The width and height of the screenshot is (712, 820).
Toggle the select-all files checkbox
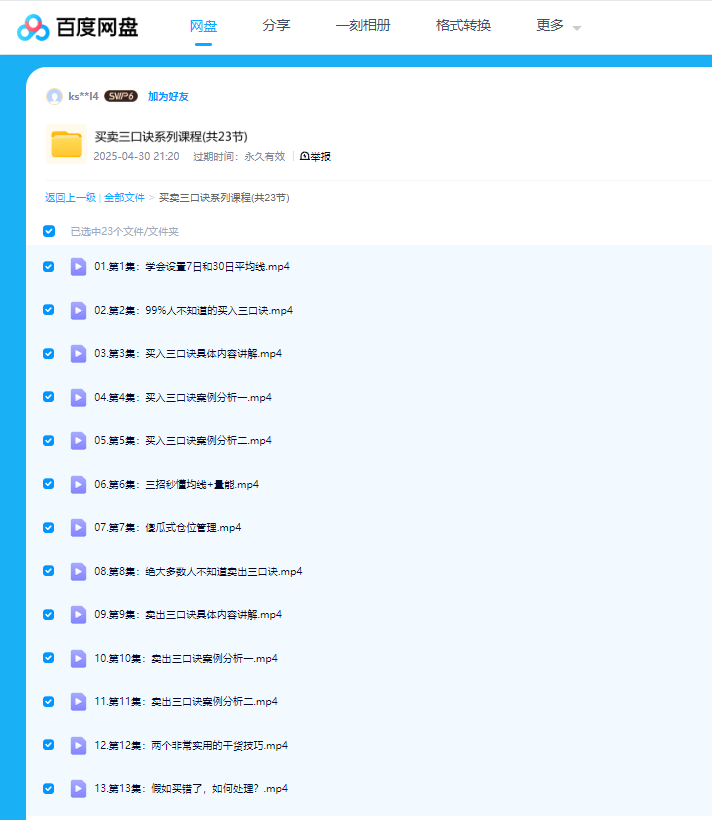coord(49,231)
